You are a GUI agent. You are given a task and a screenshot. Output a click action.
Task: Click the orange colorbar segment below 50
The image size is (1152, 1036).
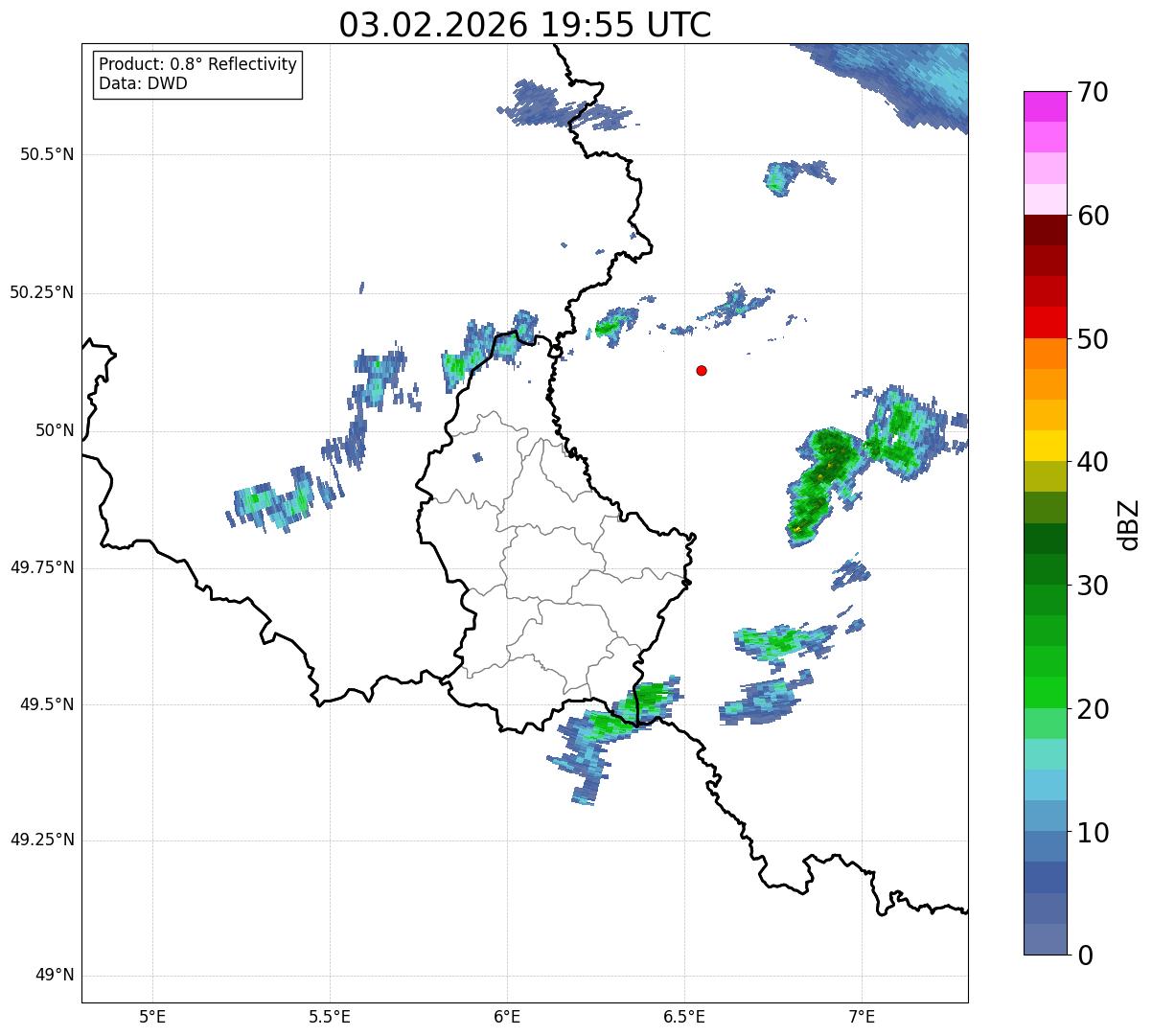click(x=1045, y=354)
